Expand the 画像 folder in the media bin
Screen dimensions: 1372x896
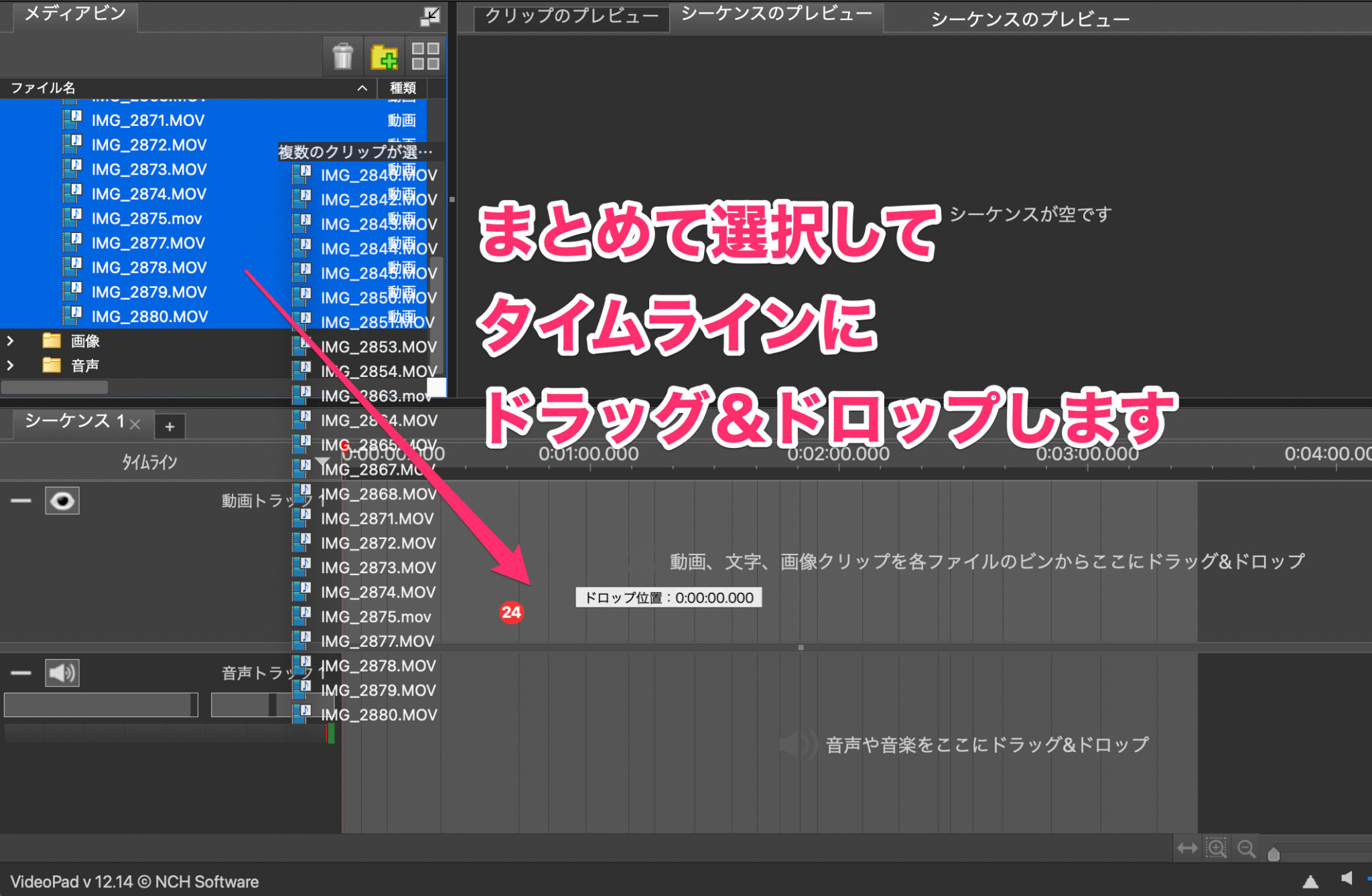pos(11,341)
